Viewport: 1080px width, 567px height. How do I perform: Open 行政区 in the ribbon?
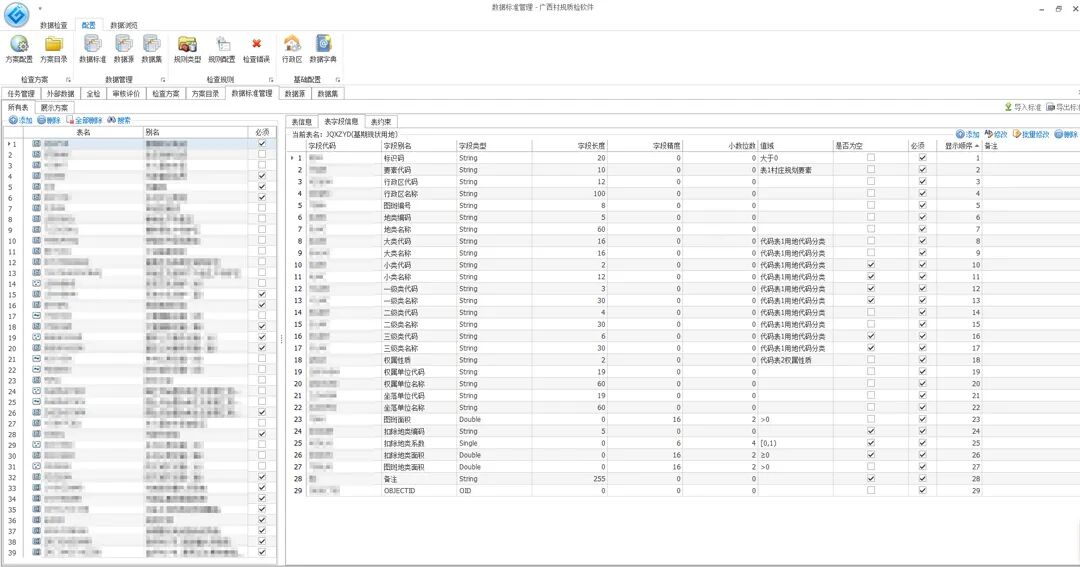coord(292,50)
